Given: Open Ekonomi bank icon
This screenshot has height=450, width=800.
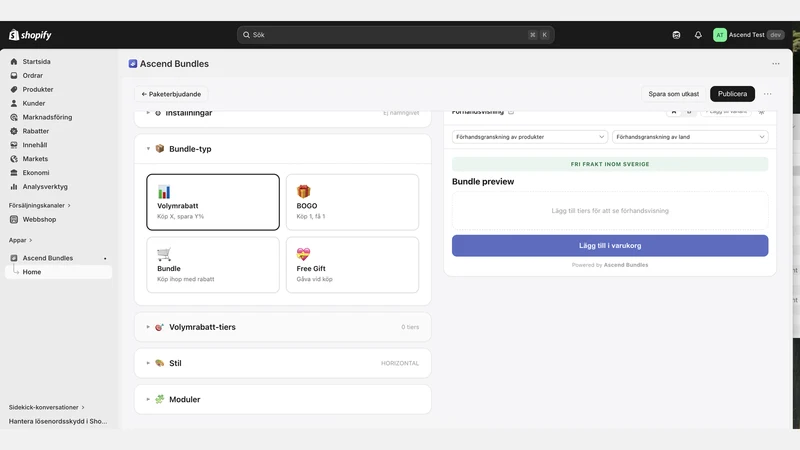Looking at the screenshot, I should pyautogui.click(x=14, y=172).
